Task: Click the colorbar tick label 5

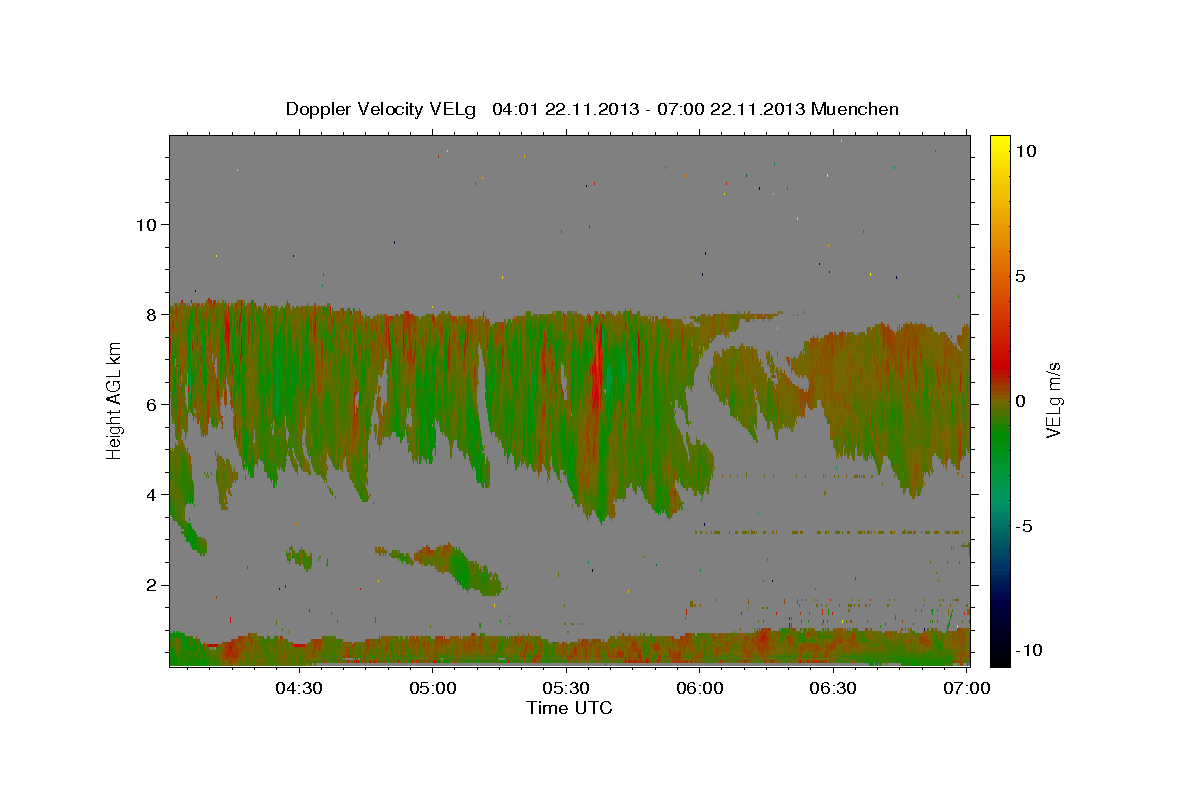Action: click(1021, 275)
